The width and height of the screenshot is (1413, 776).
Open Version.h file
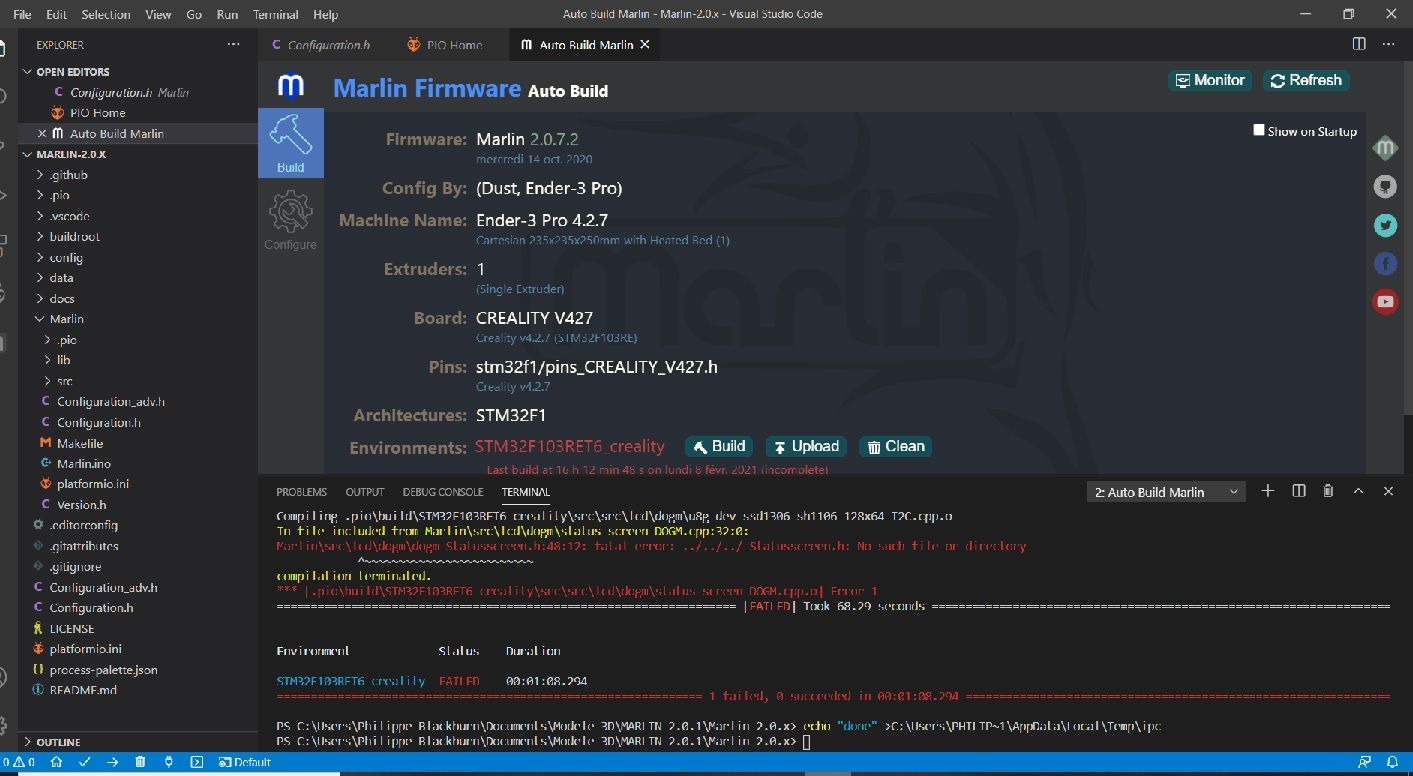(x=81, y=505)
